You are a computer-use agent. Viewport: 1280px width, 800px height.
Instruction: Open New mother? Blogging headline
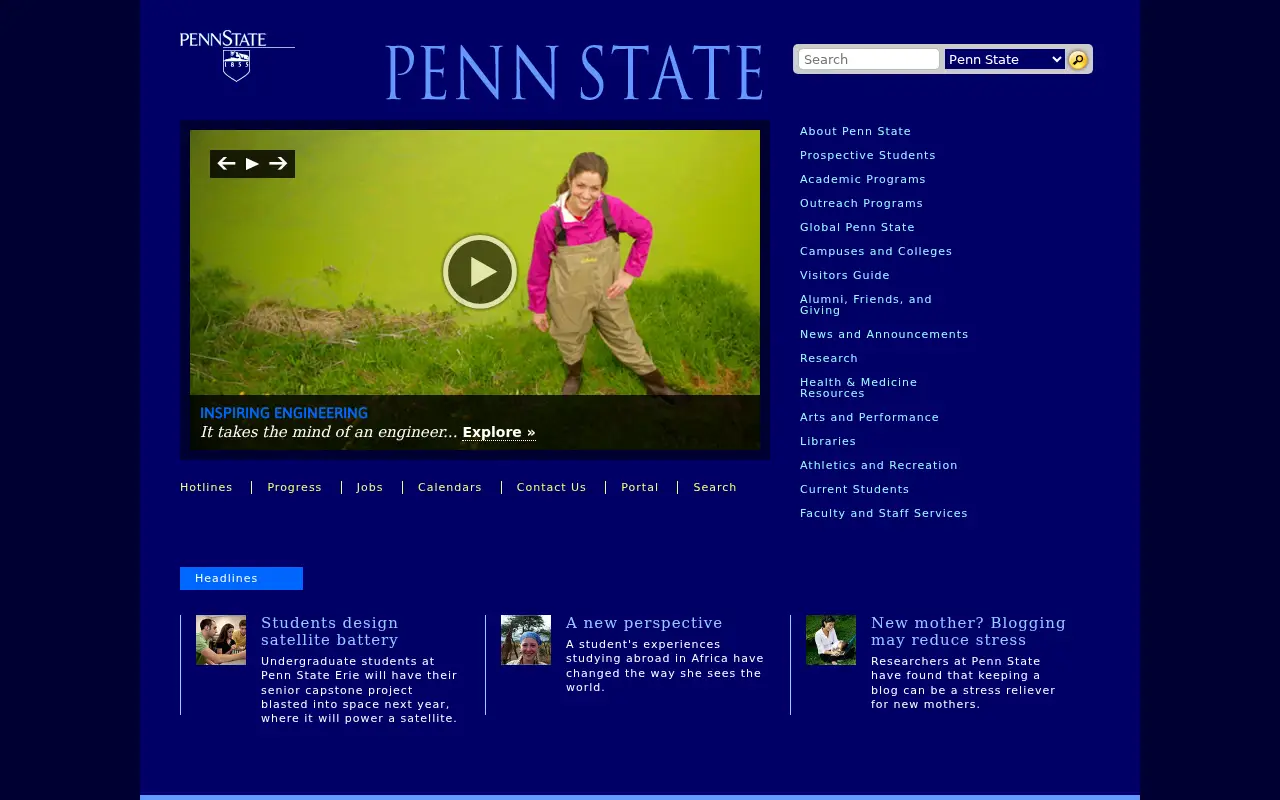[x=968, y=632]
